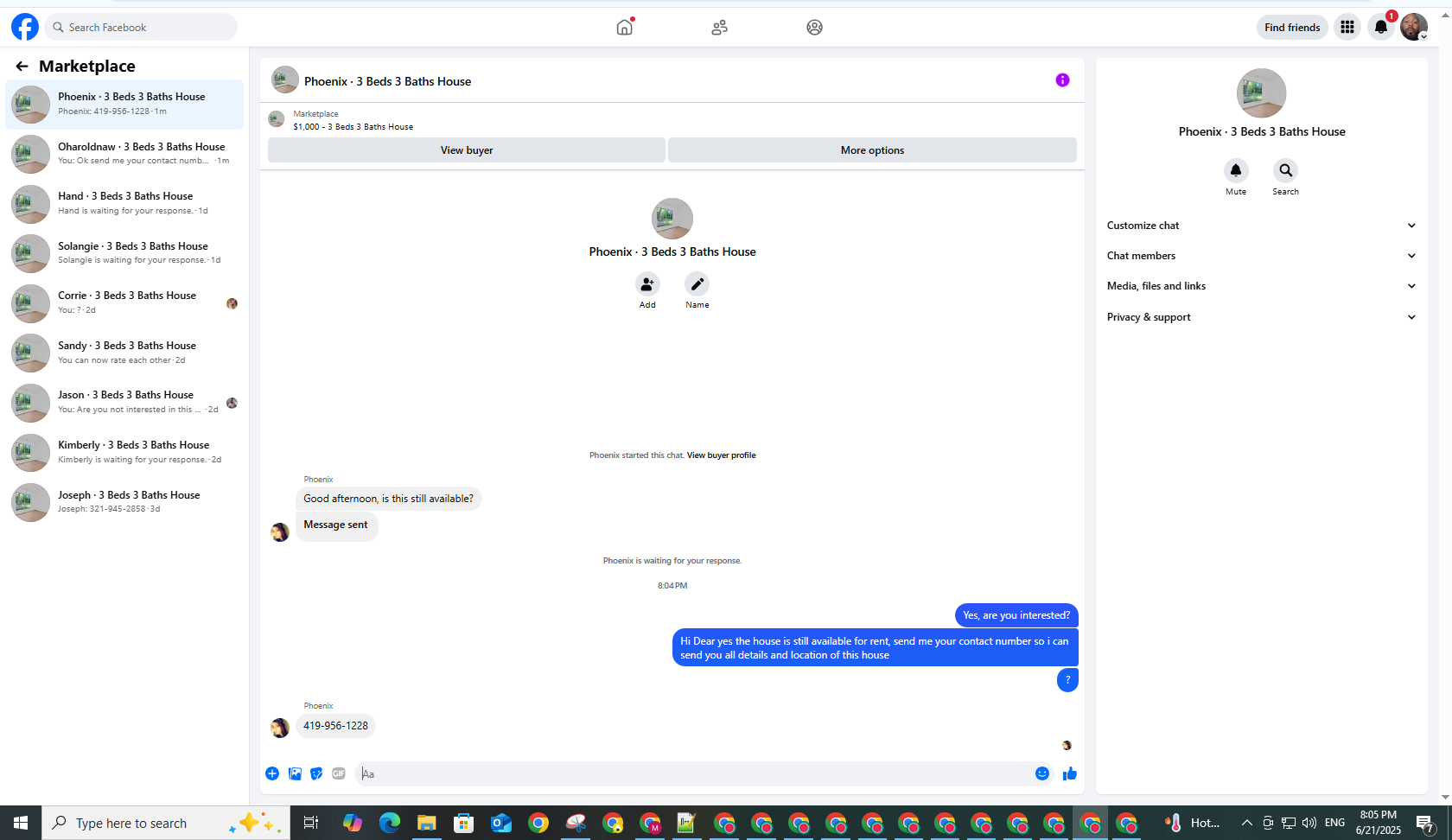Open File Explorer from taskbar

(427, 823)
